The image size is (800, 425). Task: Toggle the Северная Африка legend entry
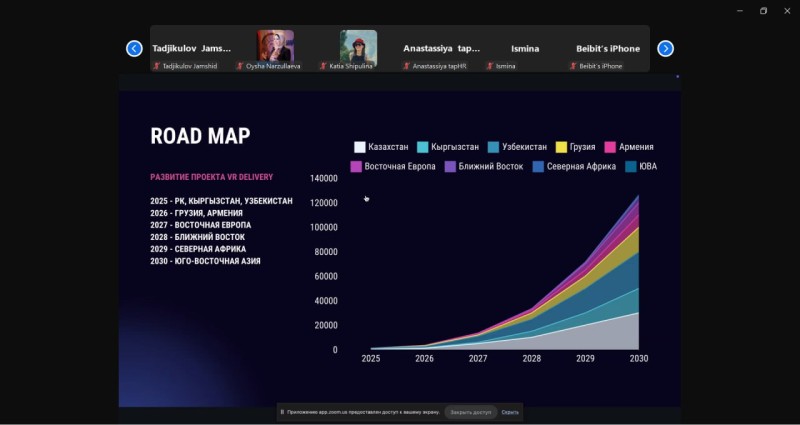pos(580,166)
